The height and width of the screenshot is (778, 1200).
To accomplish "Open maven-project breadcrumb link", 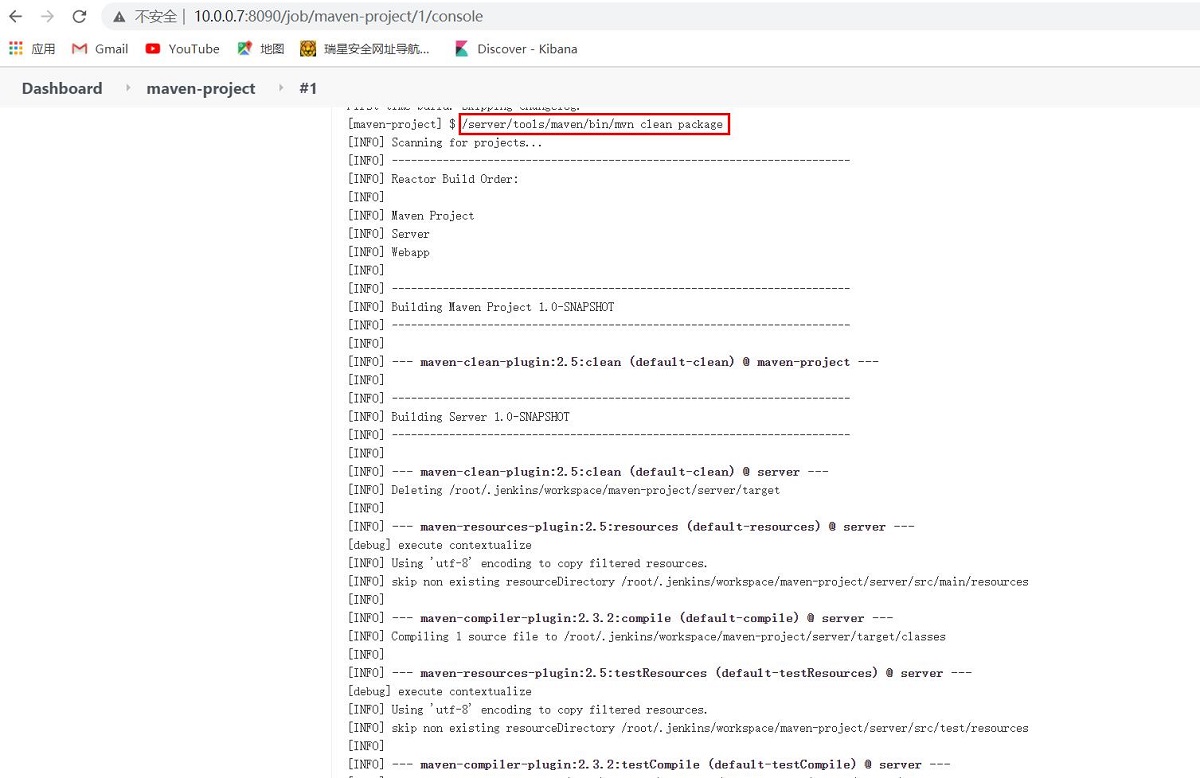I will (x=201, y=88).
